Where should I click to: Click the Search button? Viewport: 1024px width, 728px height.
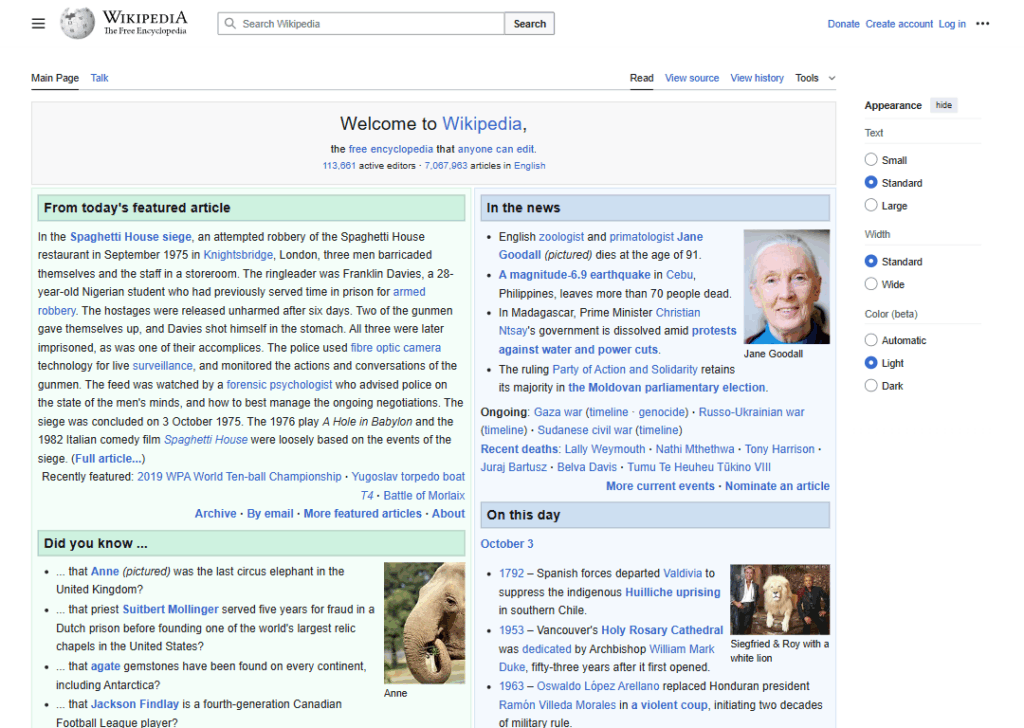click(529, 24)
